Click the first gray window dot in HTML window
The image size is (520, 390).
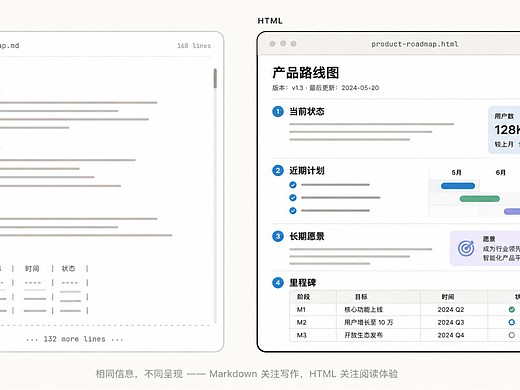coord(272,44)
